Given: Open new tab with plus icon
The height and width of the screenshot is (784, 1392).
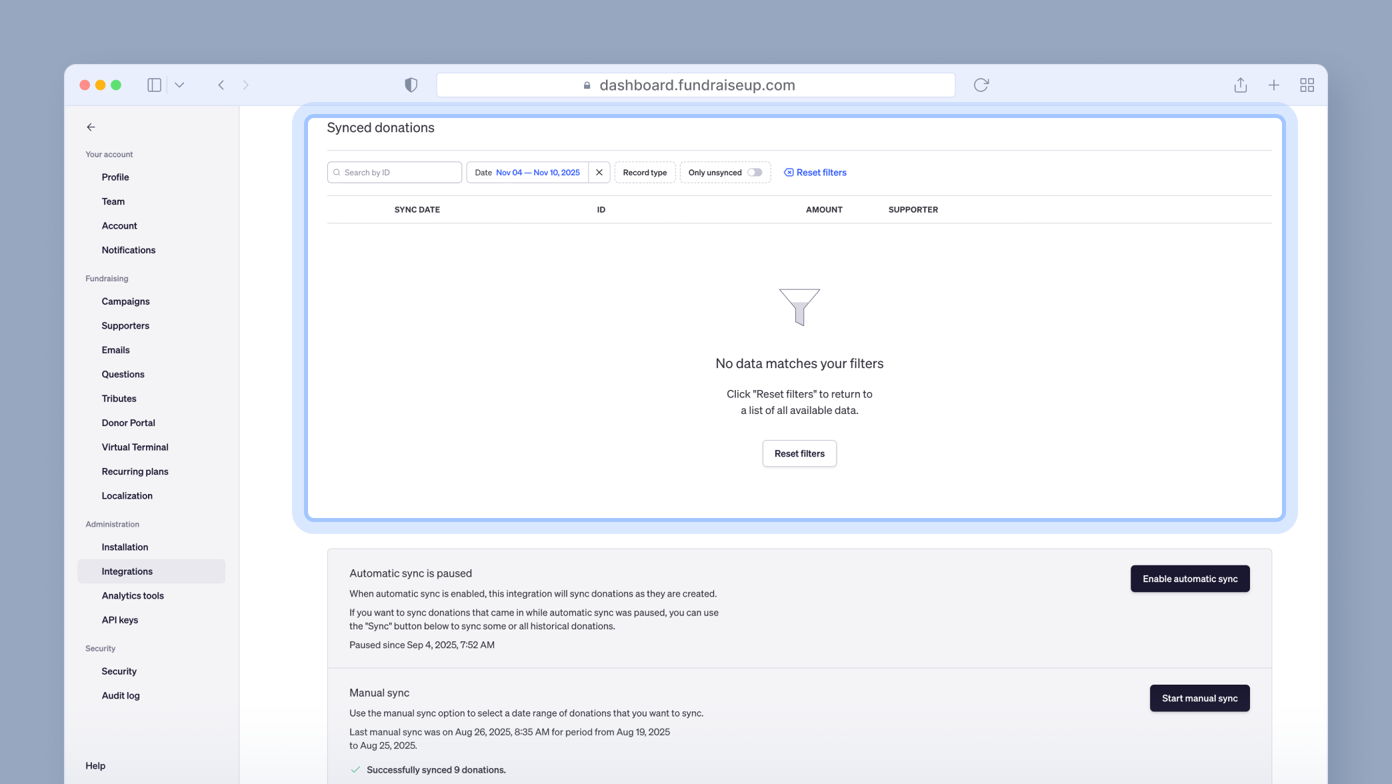Looking at the screenshot, I should [1273, 85].
